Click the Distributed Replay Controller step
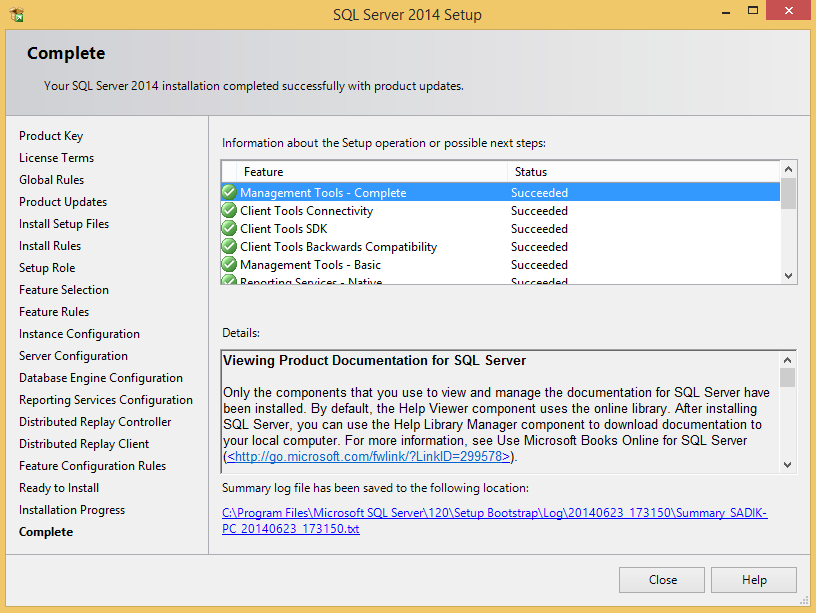 point(95,422)
